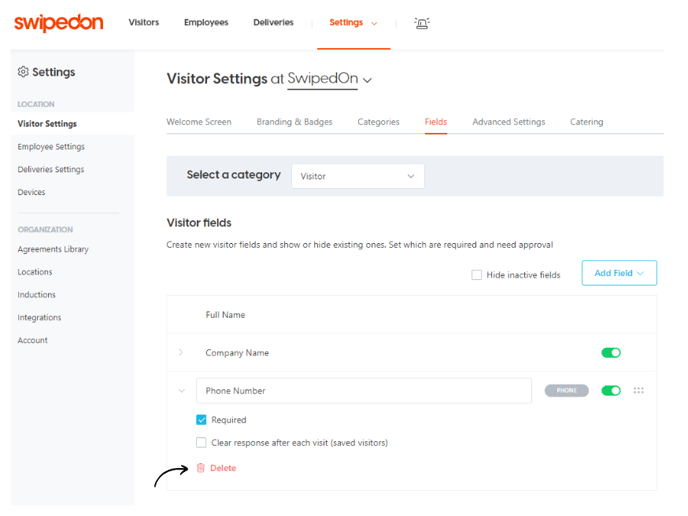
Task: Click the Settings gear icon in sidebar
Action: coord(23,72)
